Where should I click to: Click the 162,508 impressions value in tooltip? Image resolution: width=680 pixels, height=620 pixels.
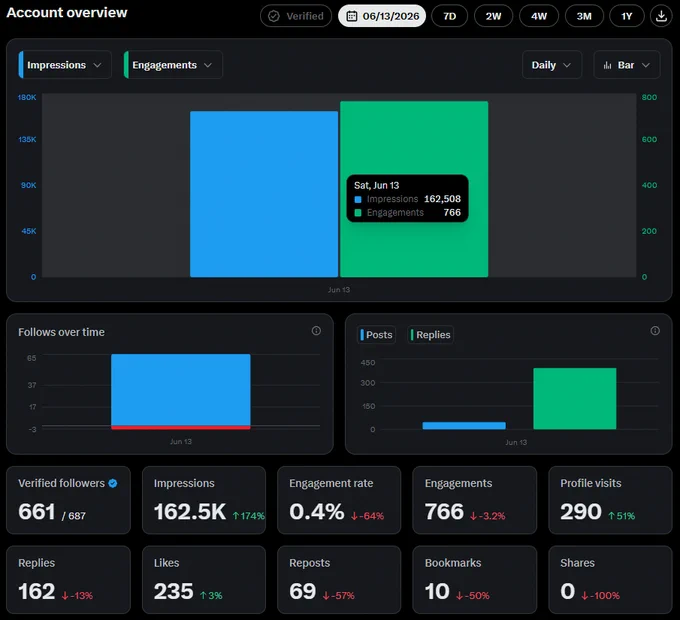click(x=442, y=199)
